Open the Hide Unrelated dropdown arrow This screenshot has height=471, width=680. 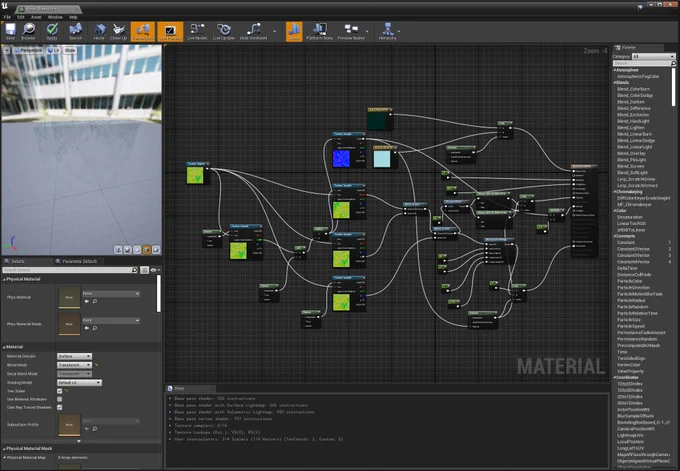274,31
